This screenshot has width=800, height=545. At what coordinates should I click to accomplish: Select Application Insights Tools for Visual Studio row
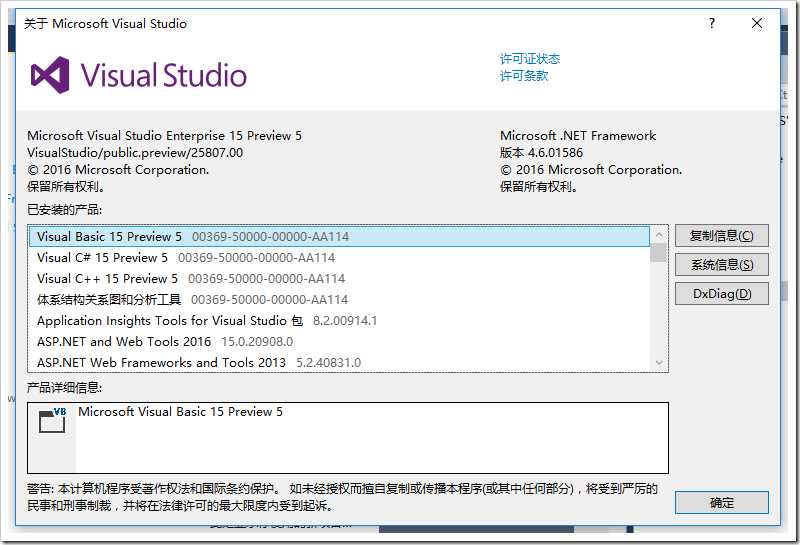point(339,320)
